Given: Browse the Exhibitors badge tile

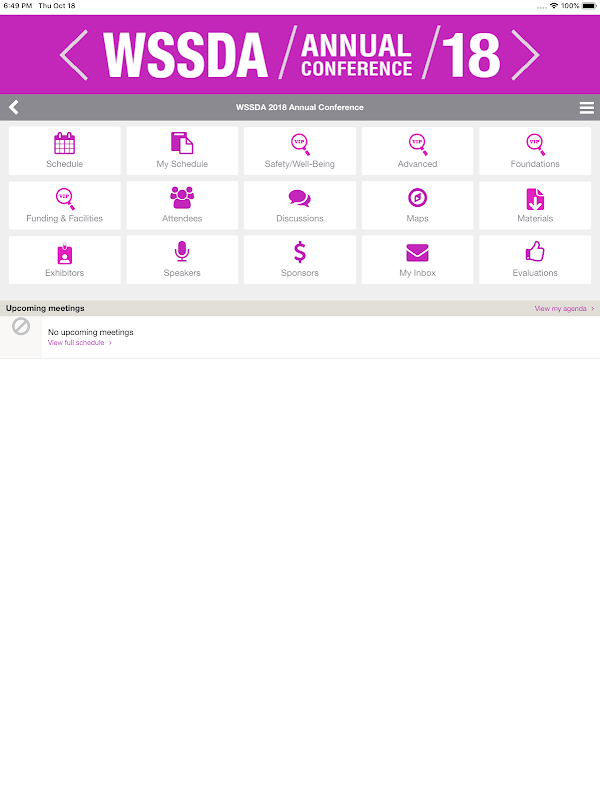Looking at the screenshot, I should [65, 260].
